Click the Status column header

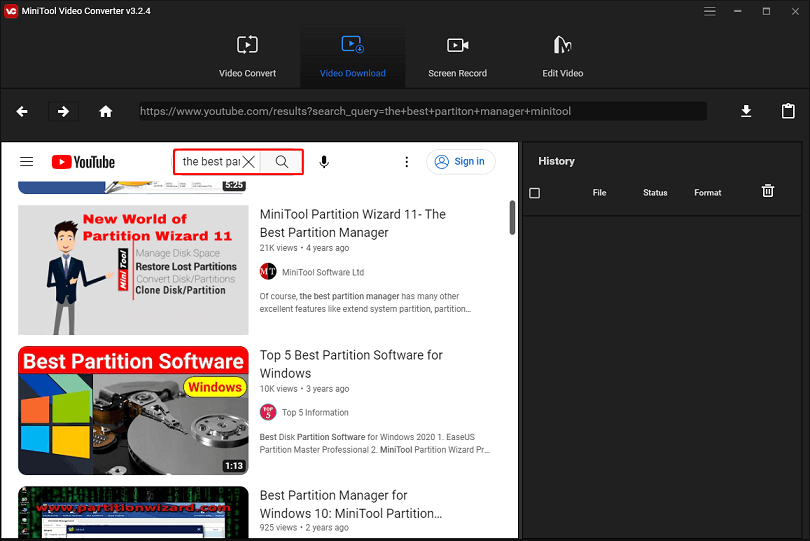[x=655, y=193]
